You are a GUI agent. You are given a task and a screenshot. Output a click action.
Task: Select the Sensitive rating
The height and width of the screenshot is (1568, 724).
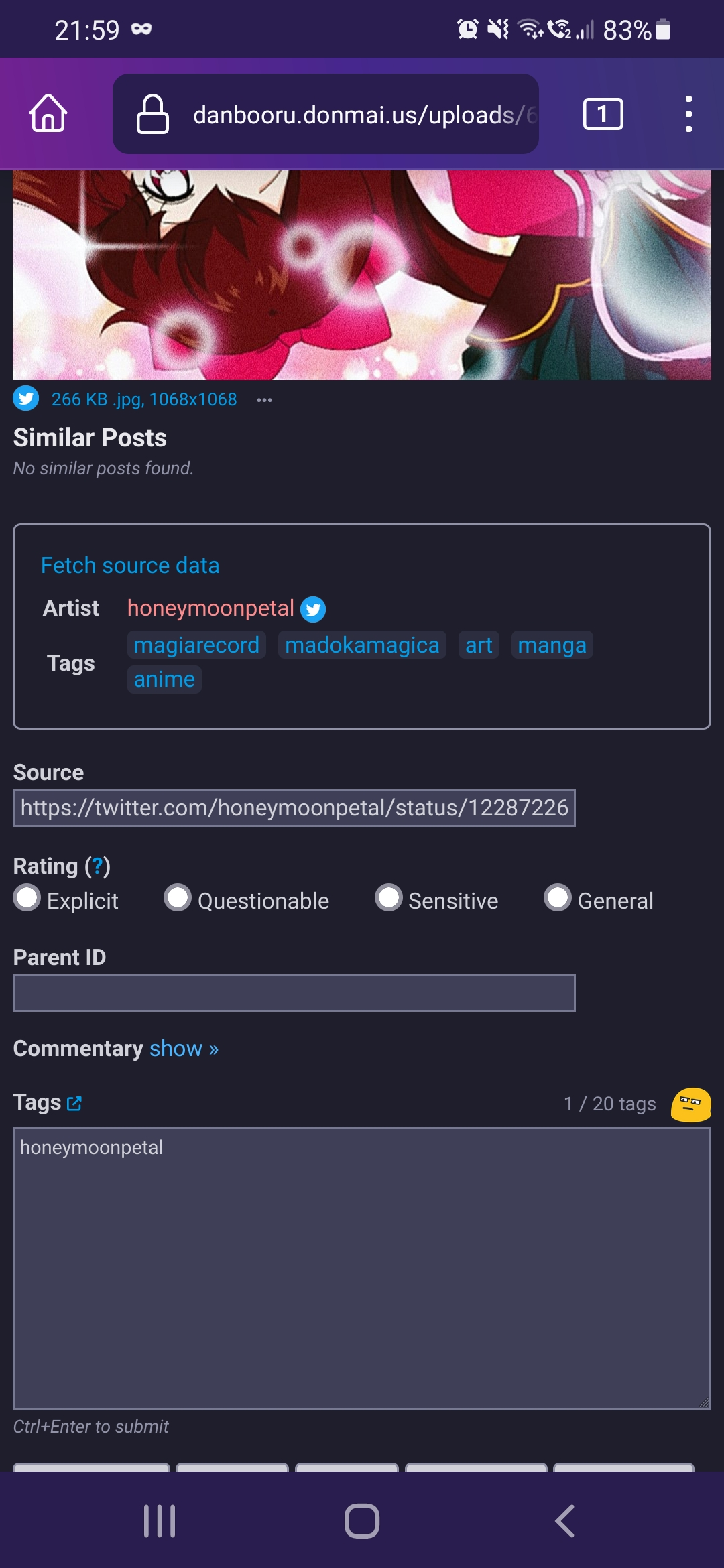(389, 899)
